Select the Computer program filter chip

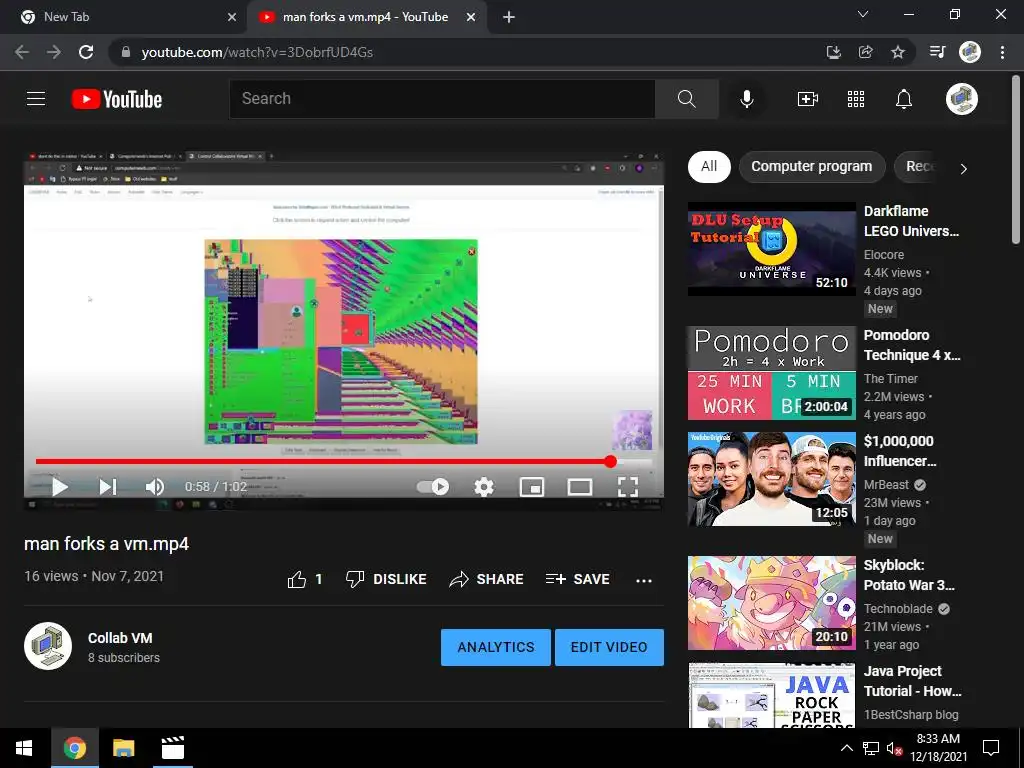pos(812,167)
